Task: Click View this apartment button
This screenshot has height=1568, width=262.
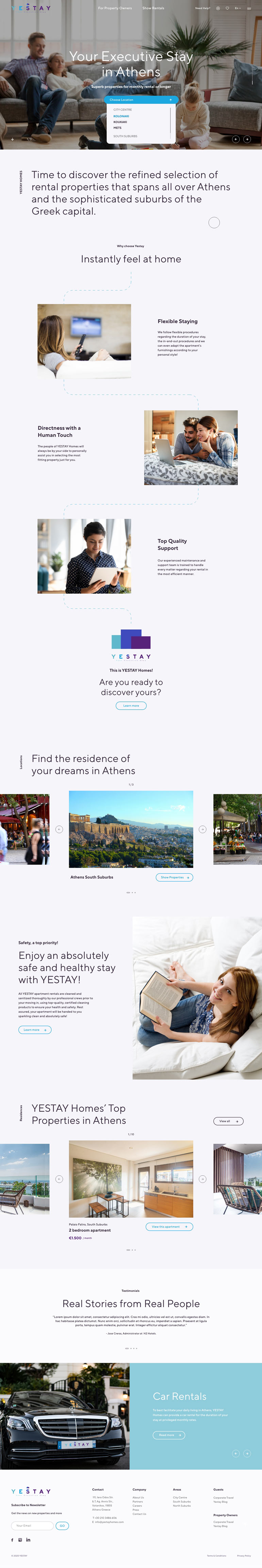Action: 169,1227
